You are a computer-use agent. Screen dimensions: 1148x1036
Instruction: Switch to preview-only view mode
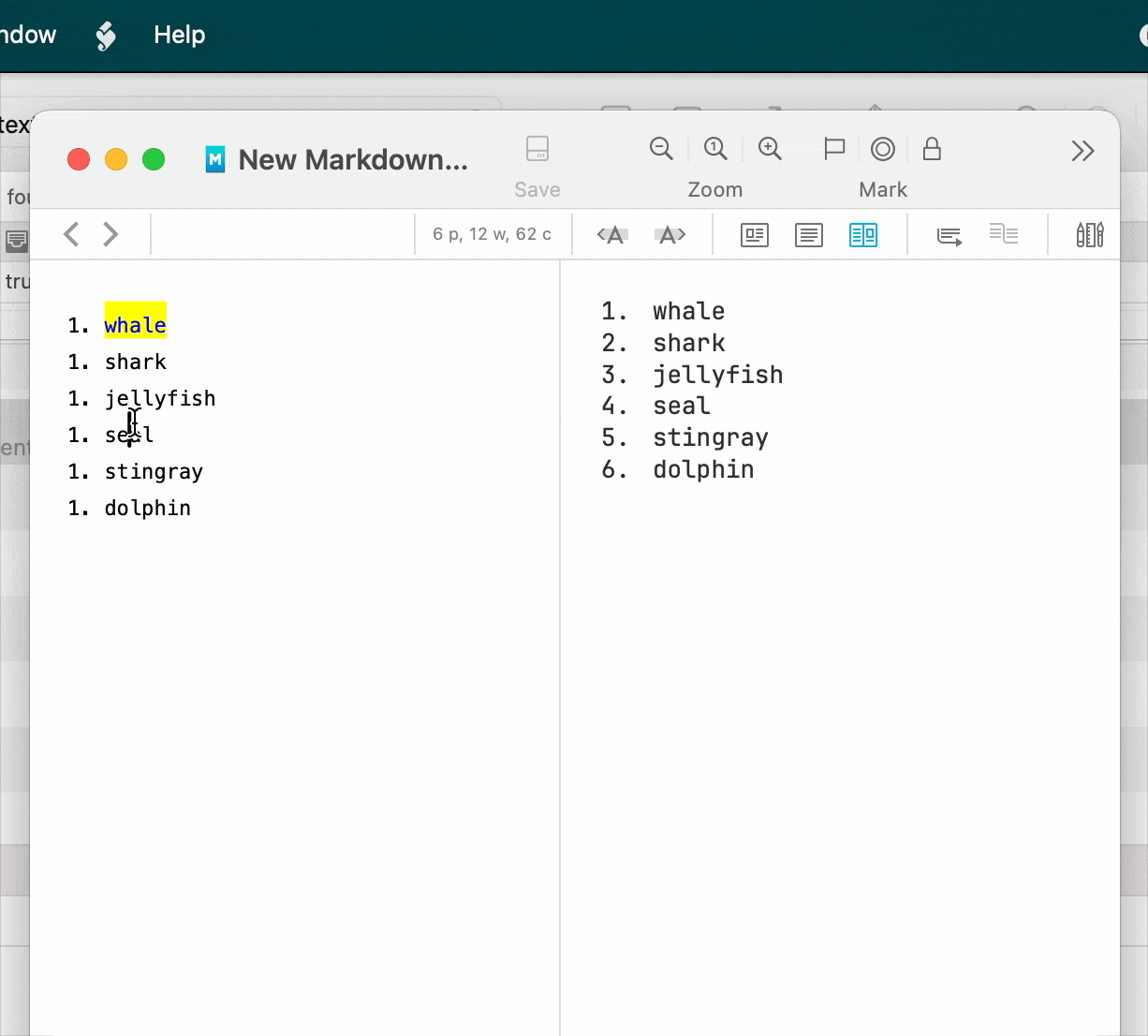point(755,235)
